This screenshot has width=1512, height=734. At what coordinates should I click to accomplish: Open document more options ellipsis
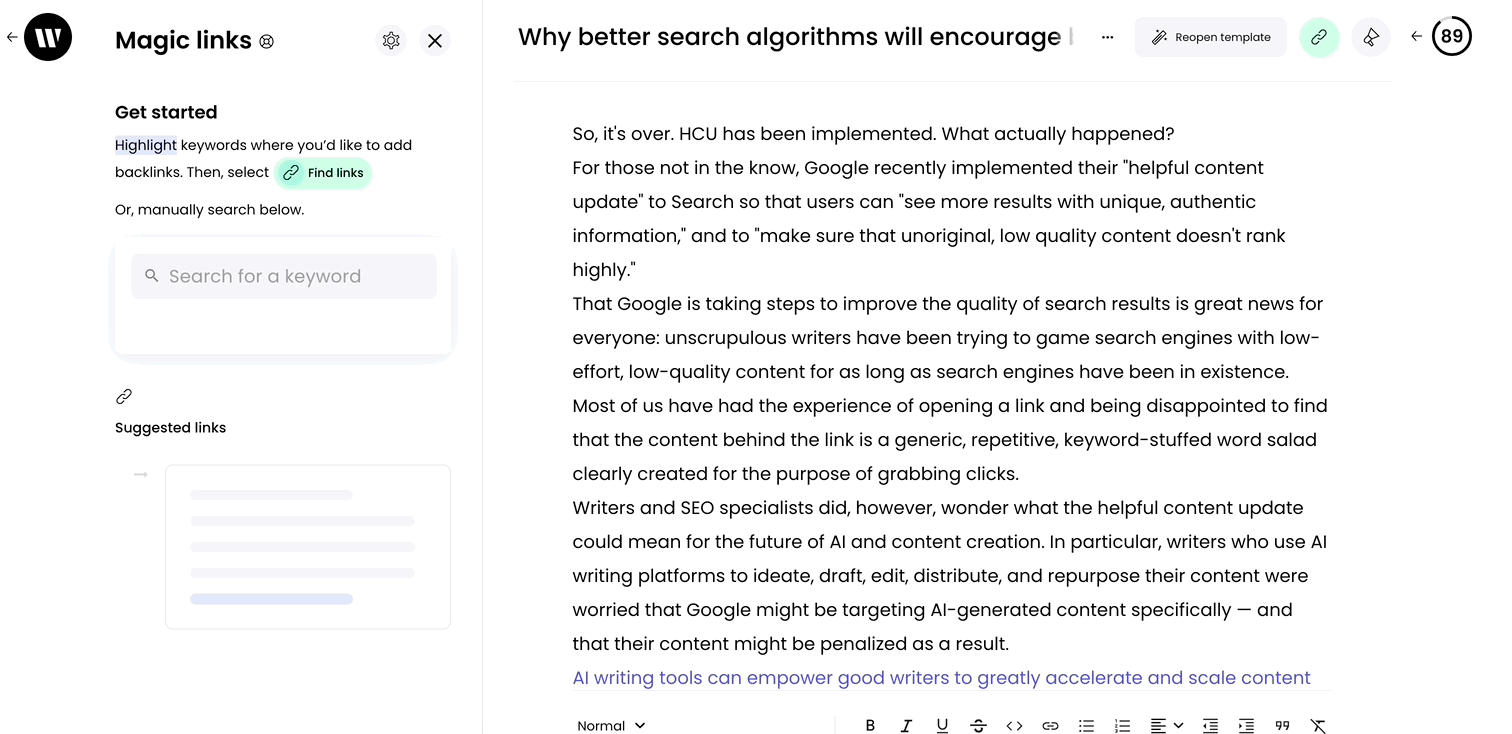point(1107,37)
